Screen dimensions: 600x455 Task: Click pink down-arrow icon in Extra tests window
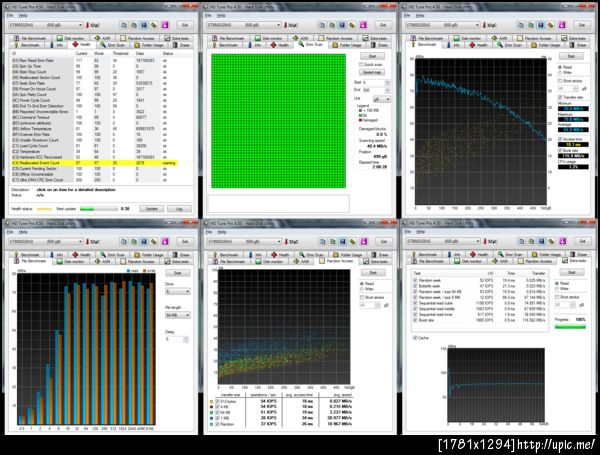[x=562, y=241]
